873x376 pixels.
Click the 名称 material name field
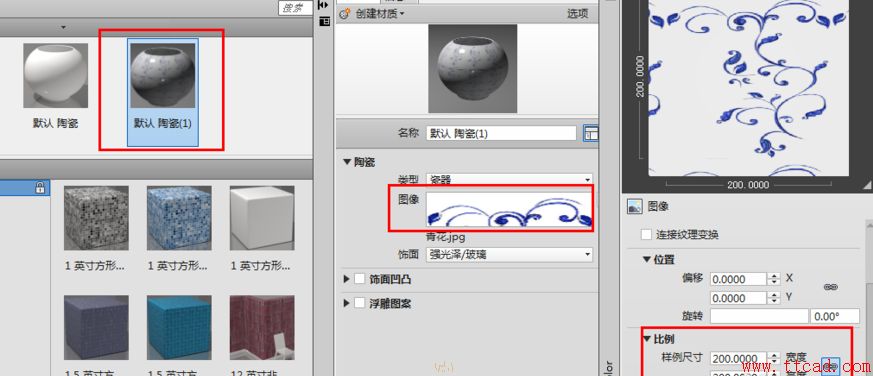point(501,133)
